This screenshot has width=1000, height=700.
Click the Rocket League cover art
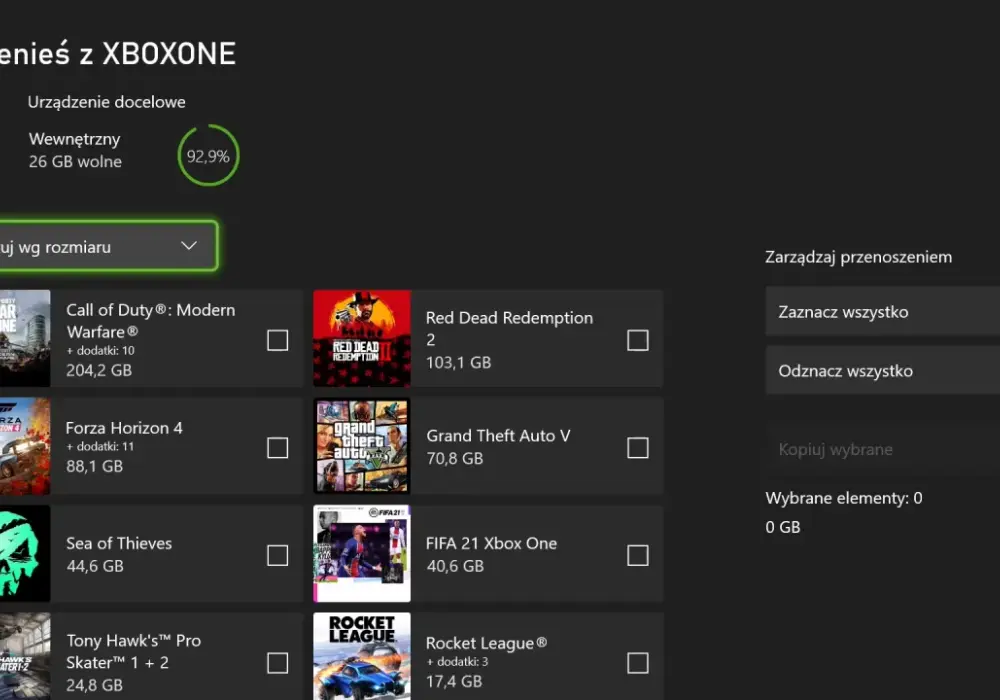[362, 657]
